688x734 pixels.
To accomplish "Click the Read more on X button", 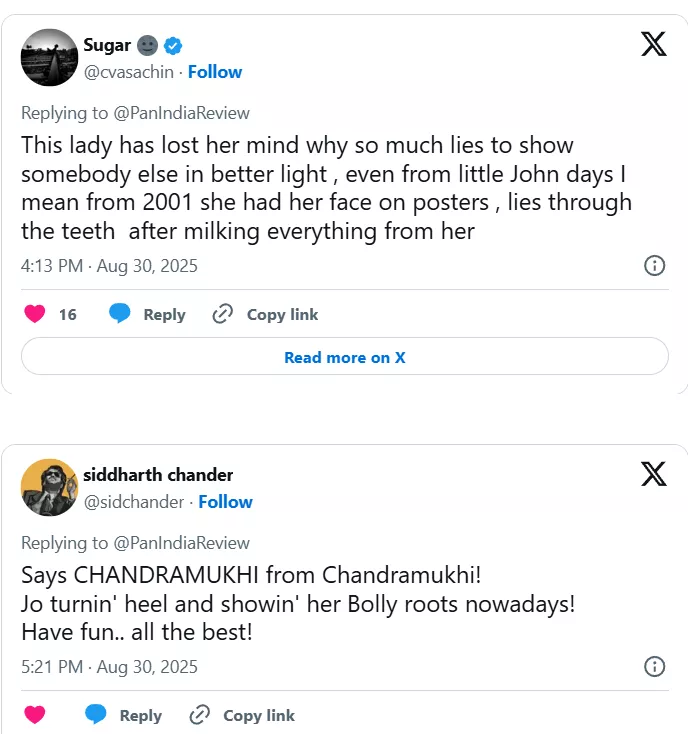I will [x=344, y=357].
